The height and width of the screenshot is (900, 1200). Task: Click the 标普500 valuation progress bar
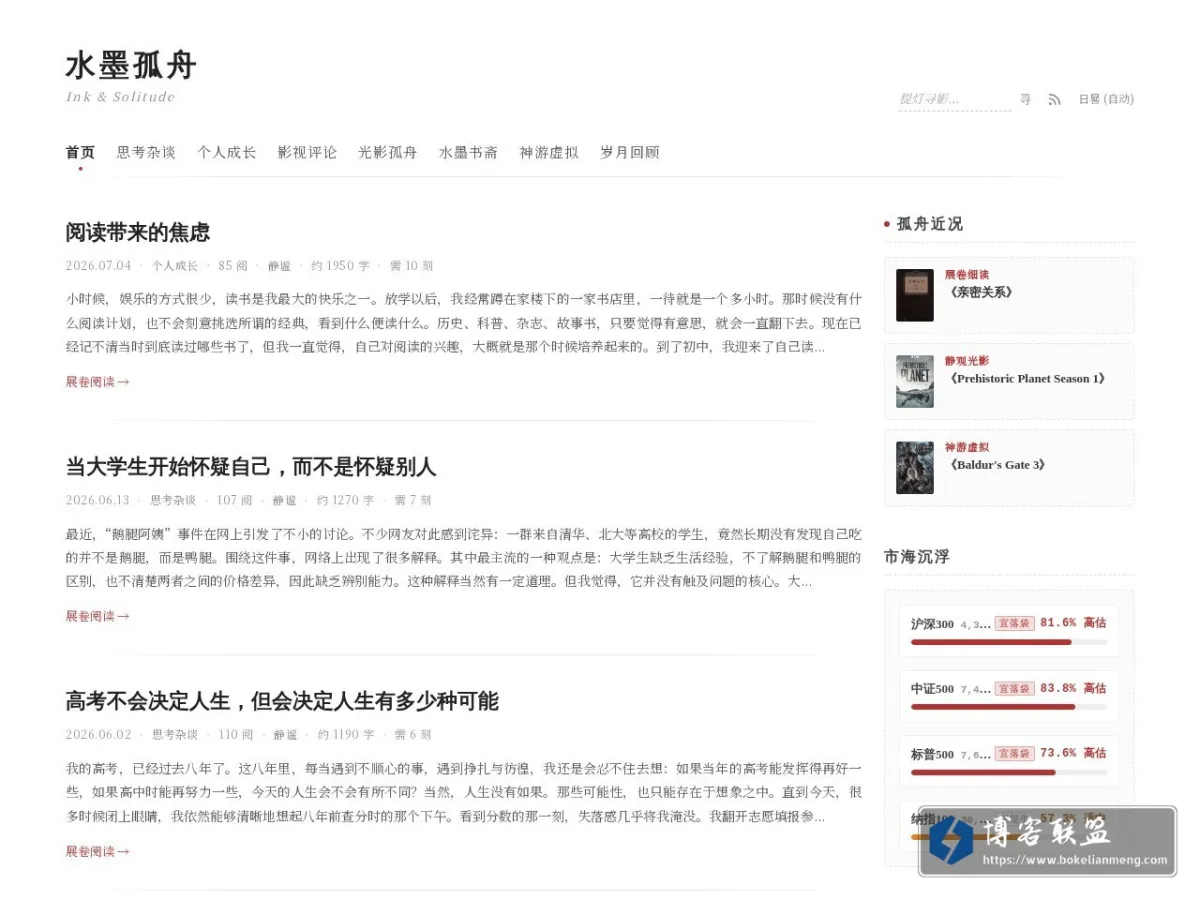pos(1008,772)
